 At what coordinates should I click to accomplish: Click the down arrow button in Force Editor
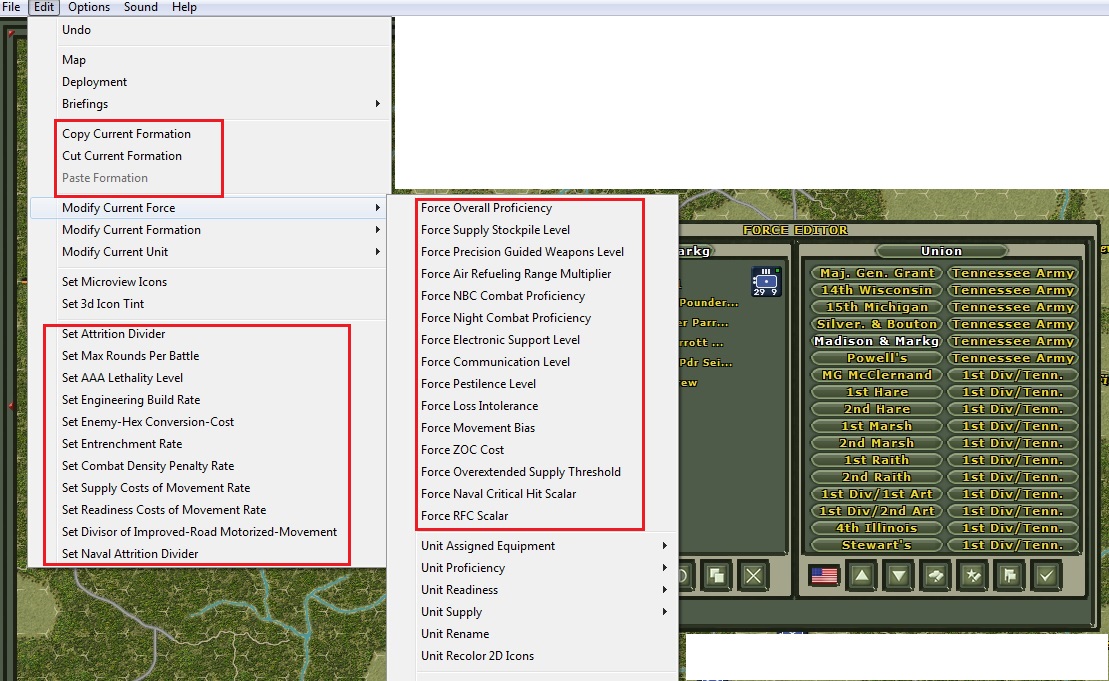pyautogui.click(x=898, y=576)
